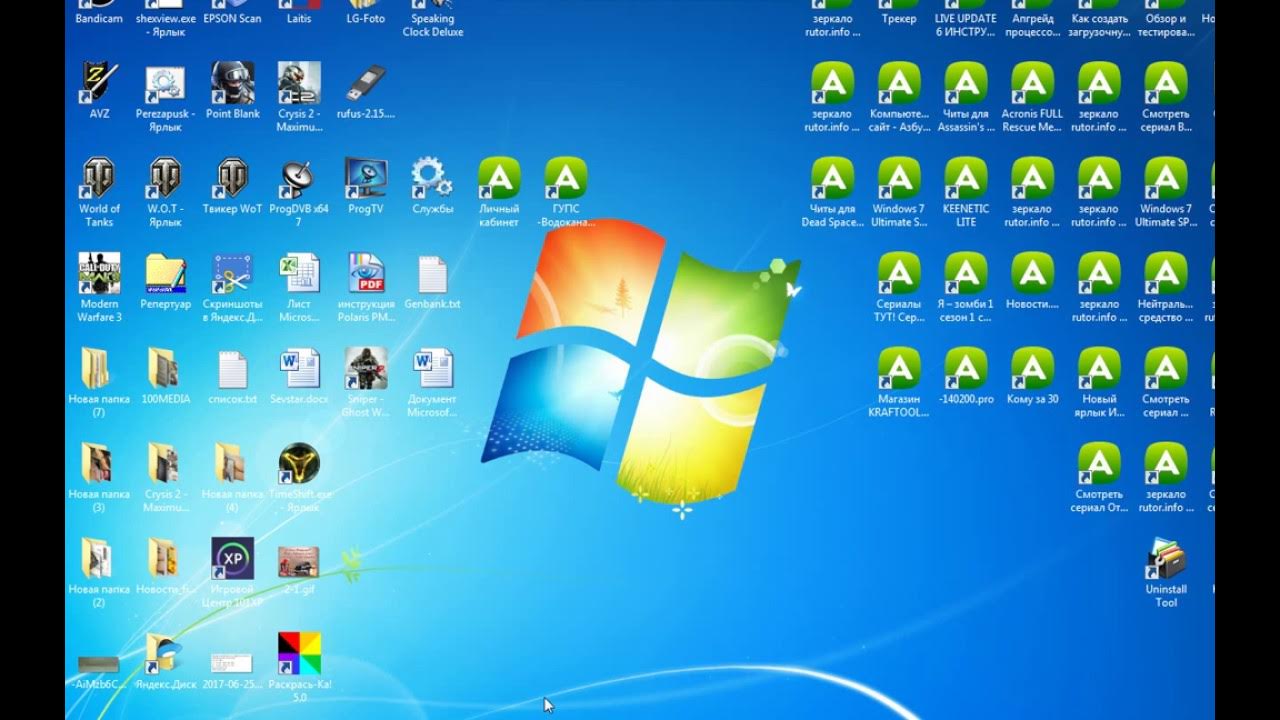1280x720 pixels.
Task: Open the Службы gears icon
Action: coord(432,178)
